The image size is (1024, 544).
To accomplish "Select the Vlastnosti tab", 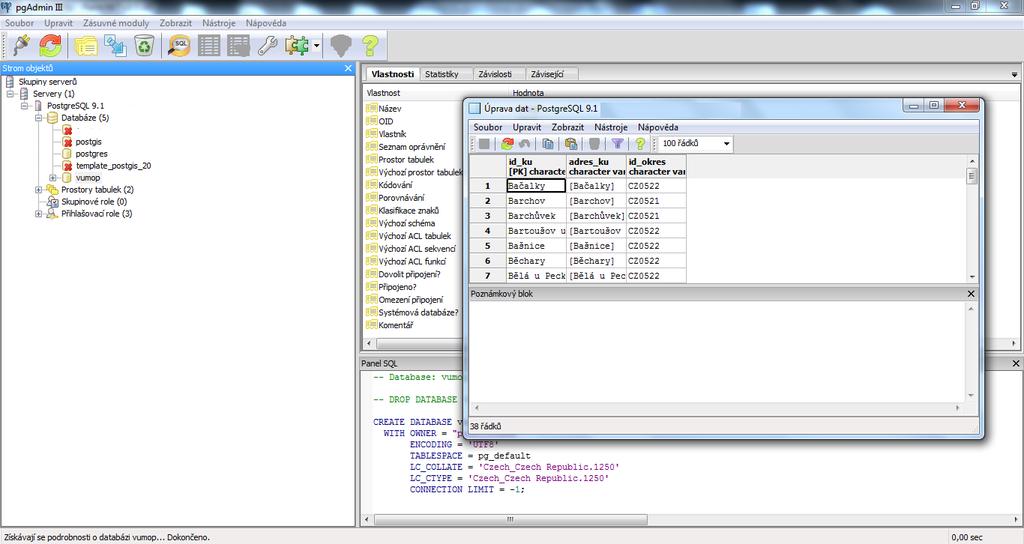I will [392, 74].
